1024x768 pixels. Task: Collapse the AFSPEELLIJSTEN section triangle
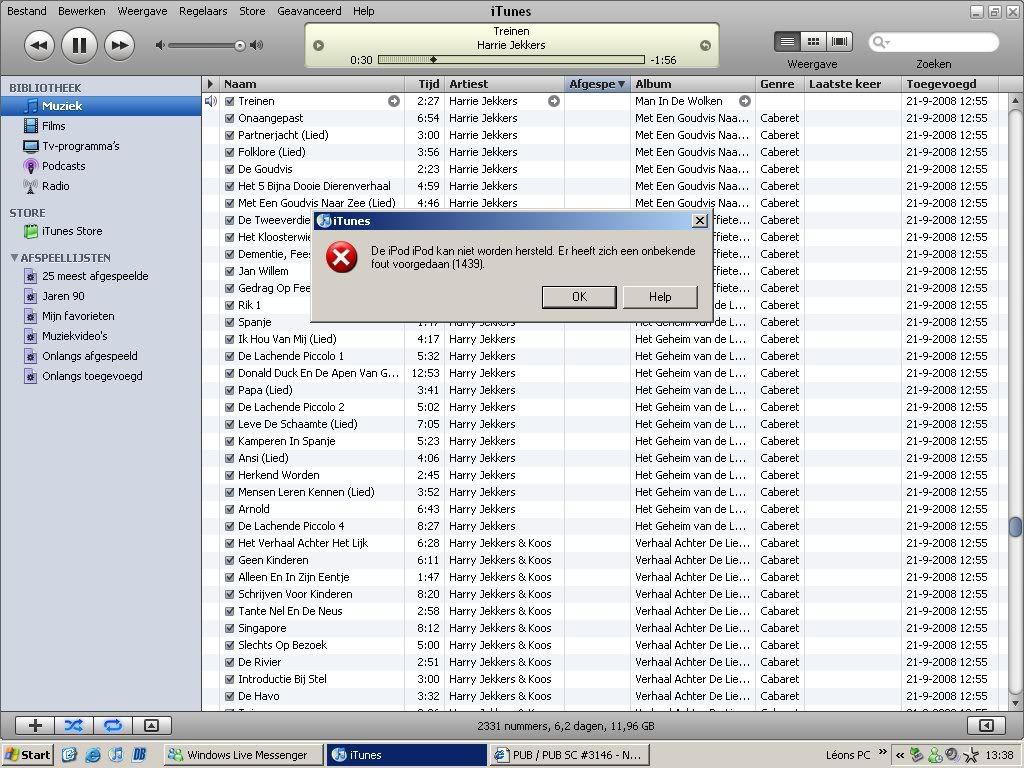click(x=14, y=257)
